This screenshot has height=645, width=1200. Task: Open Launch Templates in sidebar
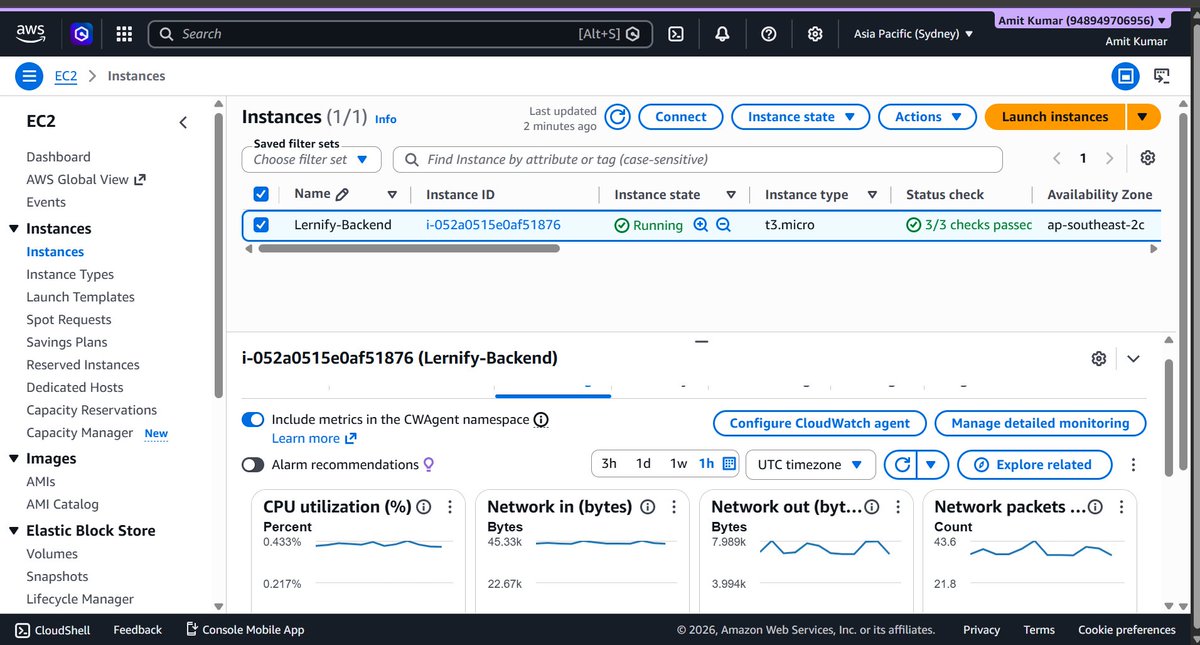click(80, 297)
